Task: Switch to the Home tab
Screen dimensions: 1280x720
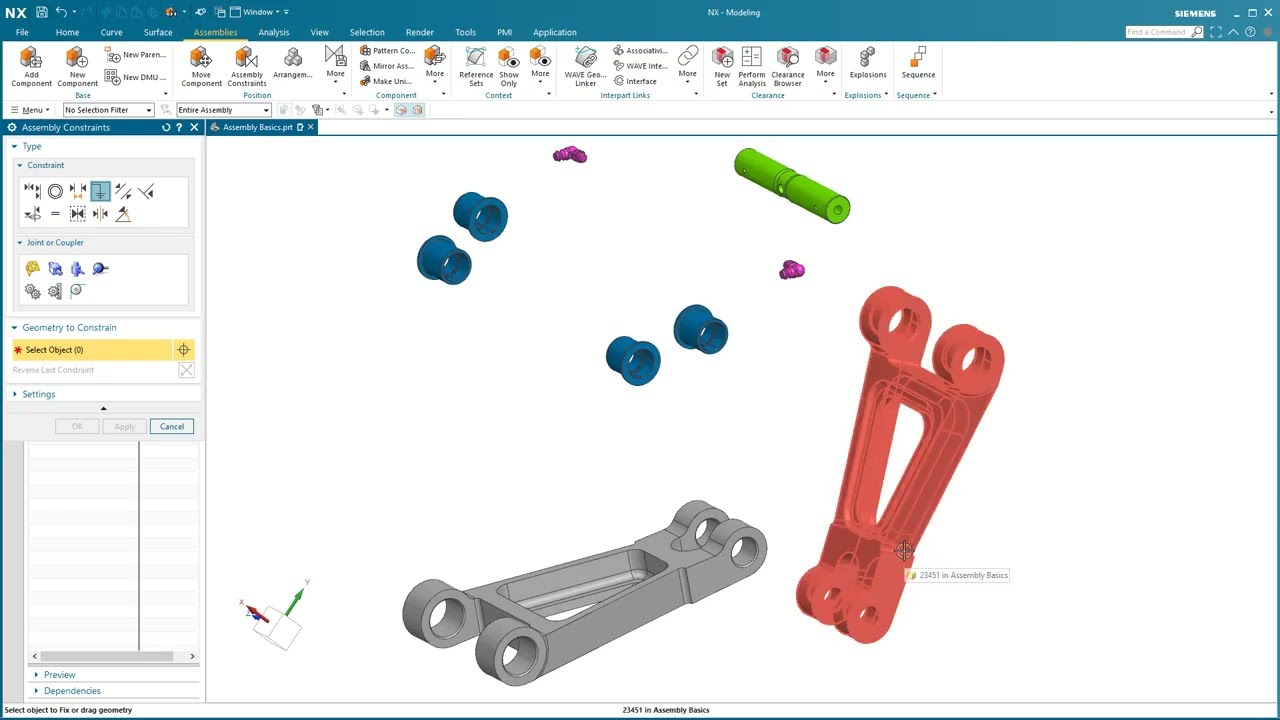Action: (67, 32)
